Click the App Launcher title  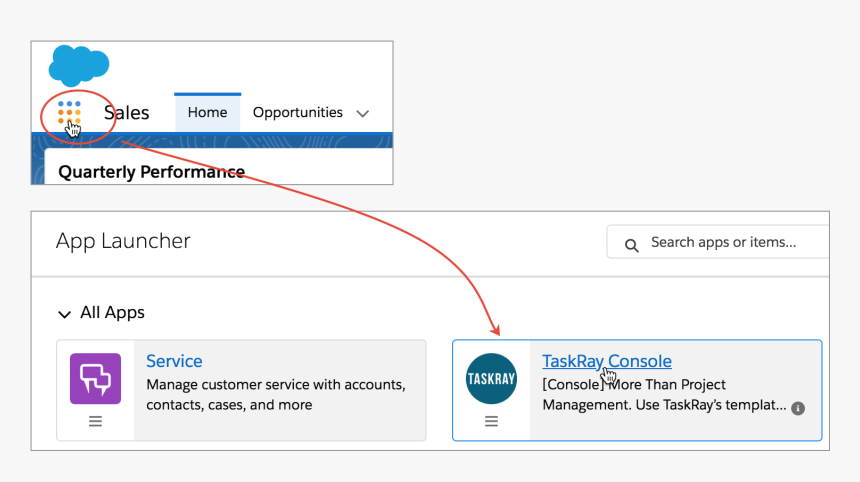tap(123, 241)
